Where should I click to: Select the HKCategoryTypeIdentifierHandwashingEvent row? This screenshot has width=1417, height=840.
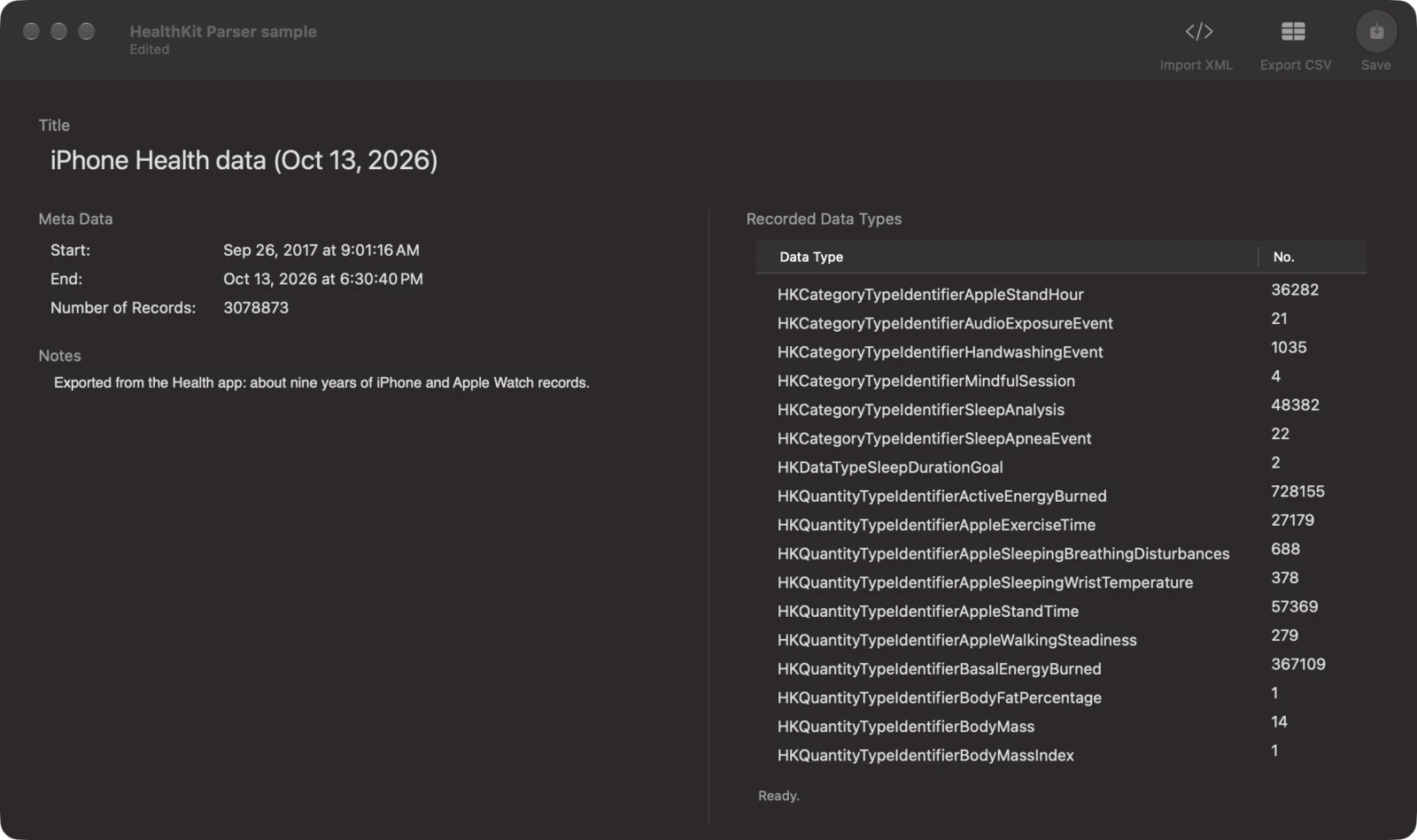click(x=1061, y=351)
